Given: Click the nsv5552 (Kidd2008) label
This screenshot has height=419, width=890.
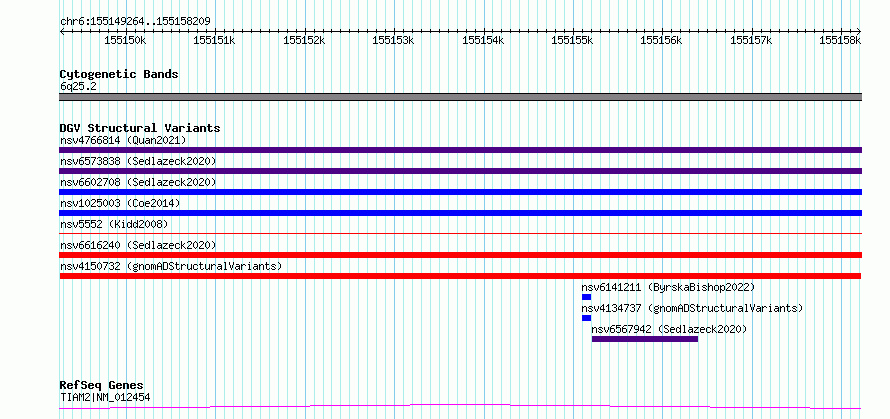Looking at the screenshot, I should click(114, 224).
